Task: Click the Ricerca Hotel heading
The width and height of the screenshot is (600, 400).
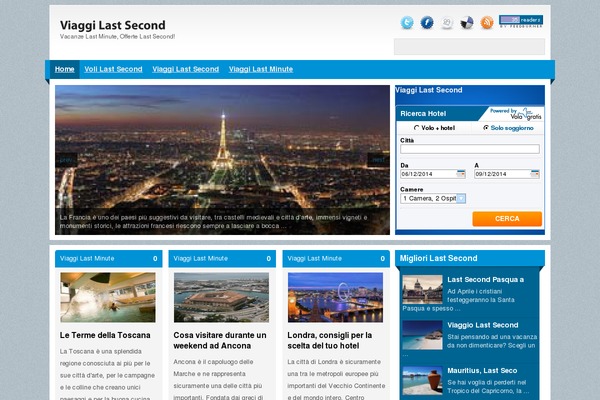Action: pyautogui.click(x=423, y=114)
